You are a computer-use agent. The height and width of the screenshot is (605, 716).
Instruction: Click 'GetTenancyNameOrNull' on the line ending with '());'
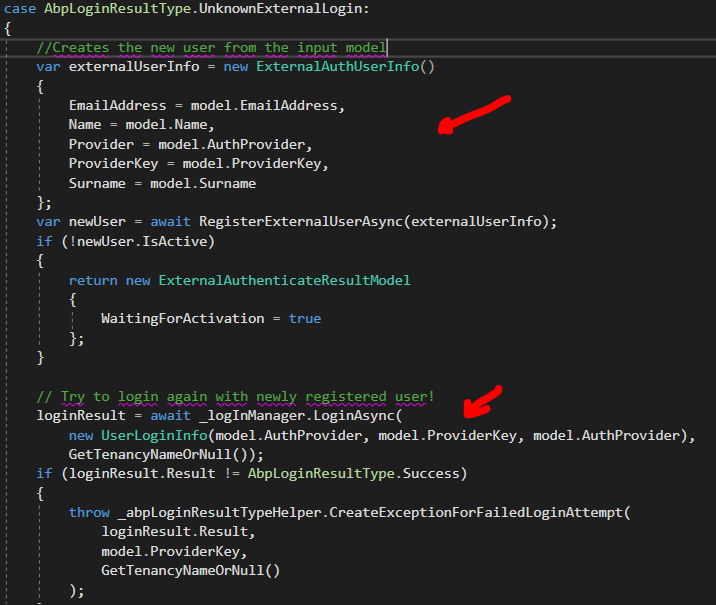(x=150, y=454)
